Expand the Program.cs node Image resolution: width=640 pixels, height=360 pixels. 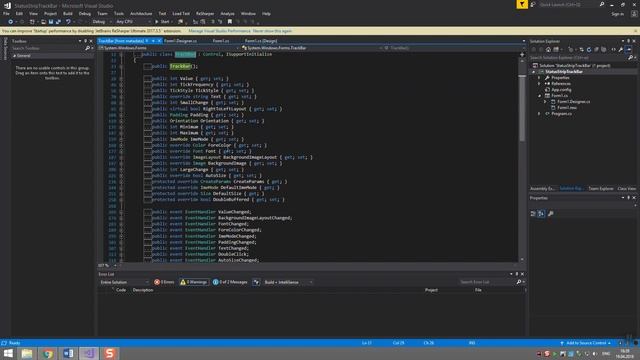pos(539,114)
